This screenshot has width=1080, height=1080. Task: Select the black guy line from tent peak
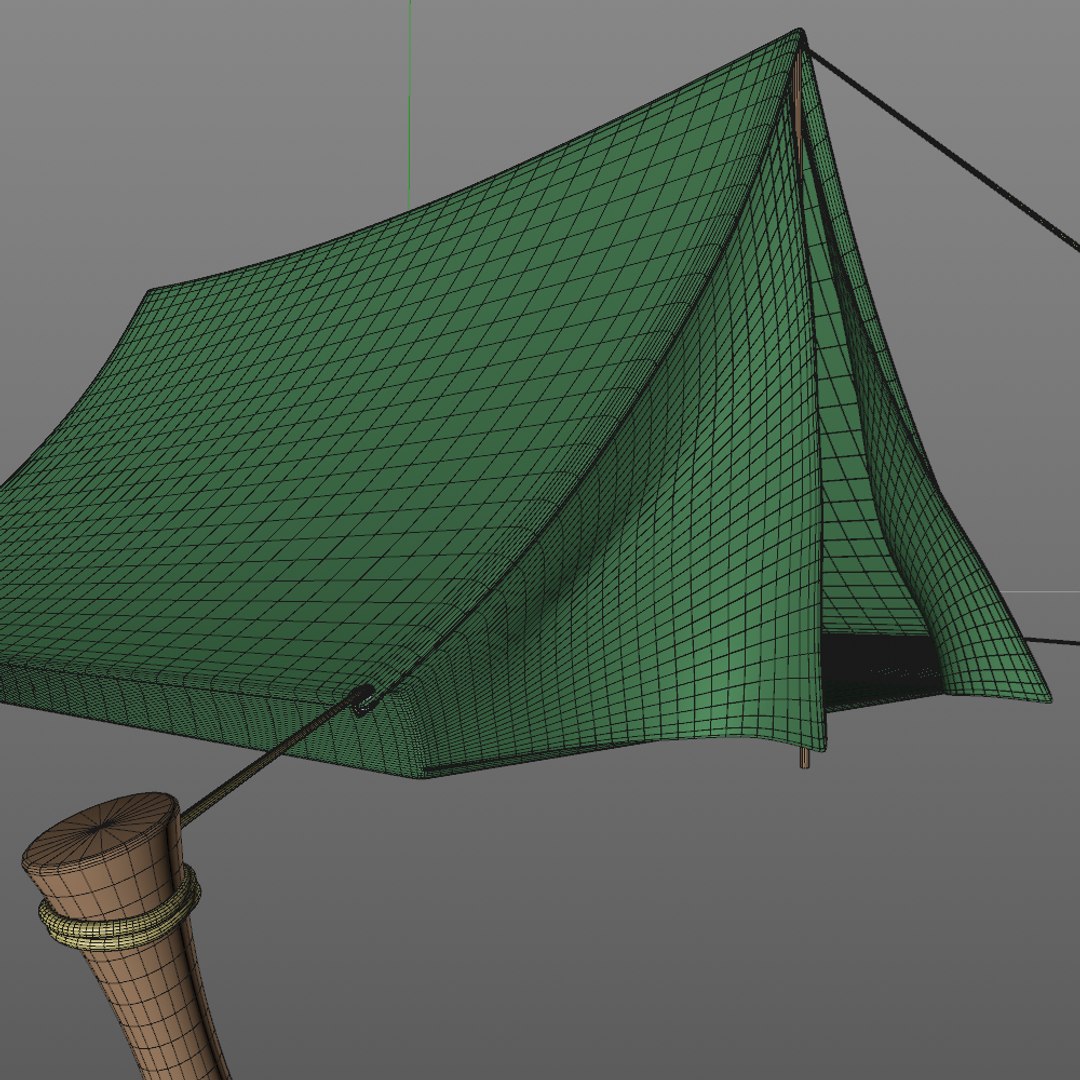click(x=944, y=148)
